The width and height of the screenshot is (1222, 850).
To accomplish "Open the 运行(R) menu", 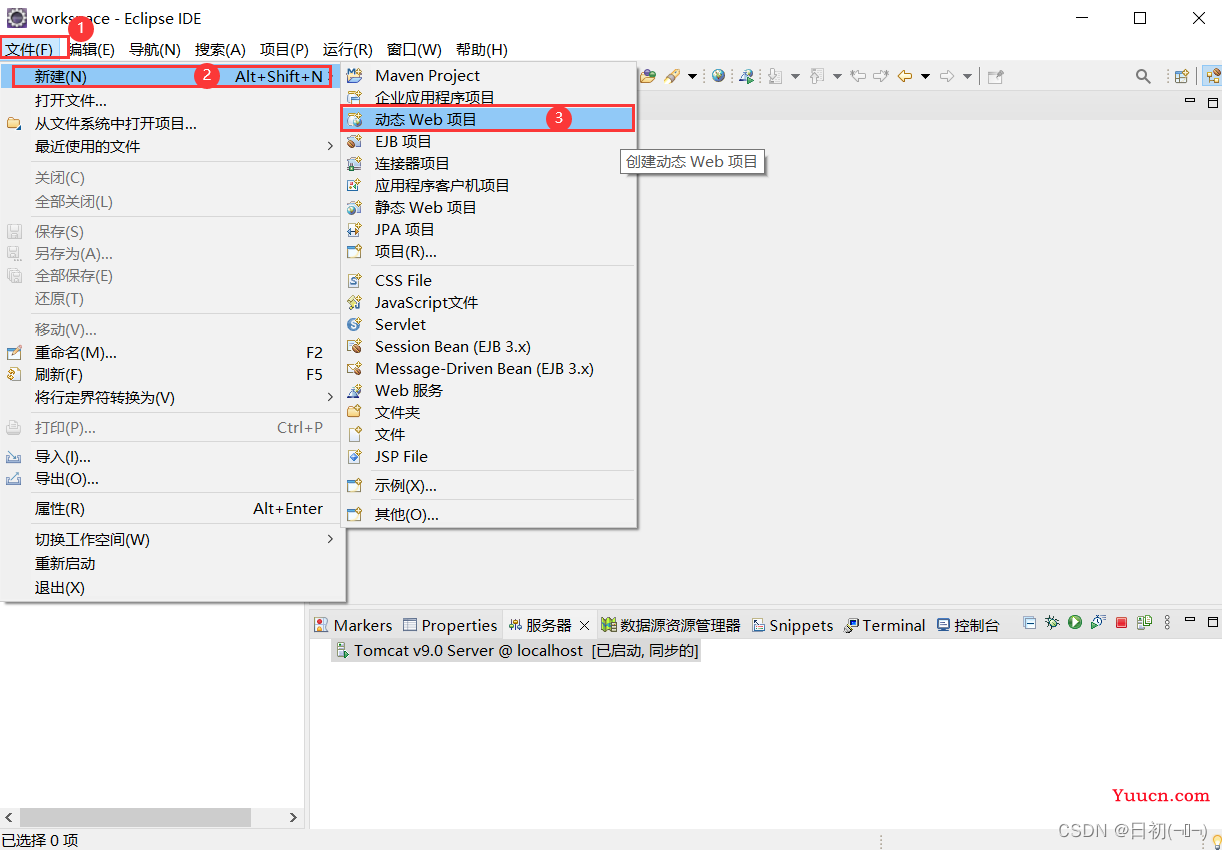I will pyautogui.click(x=348, y=49).
